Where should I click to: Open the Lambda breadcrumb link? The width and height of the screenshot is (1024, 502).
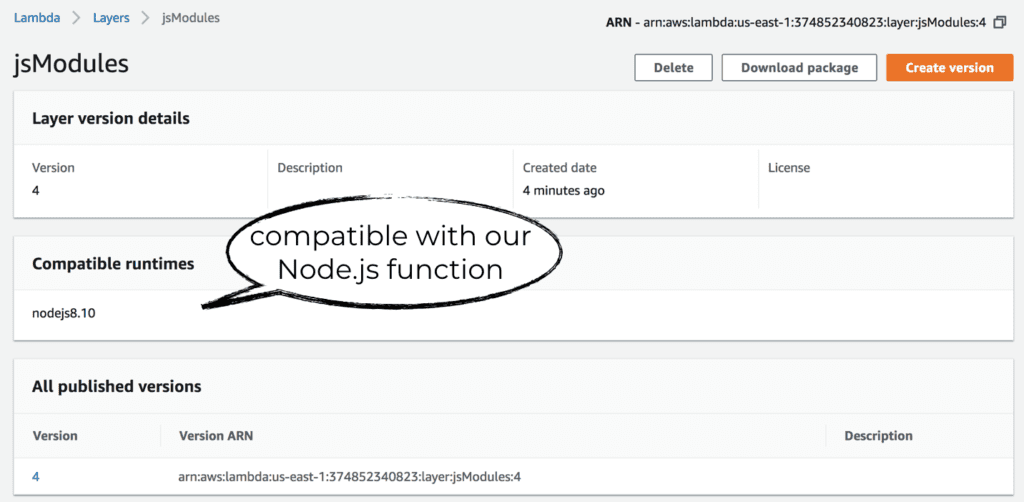(x=37, y=18)
